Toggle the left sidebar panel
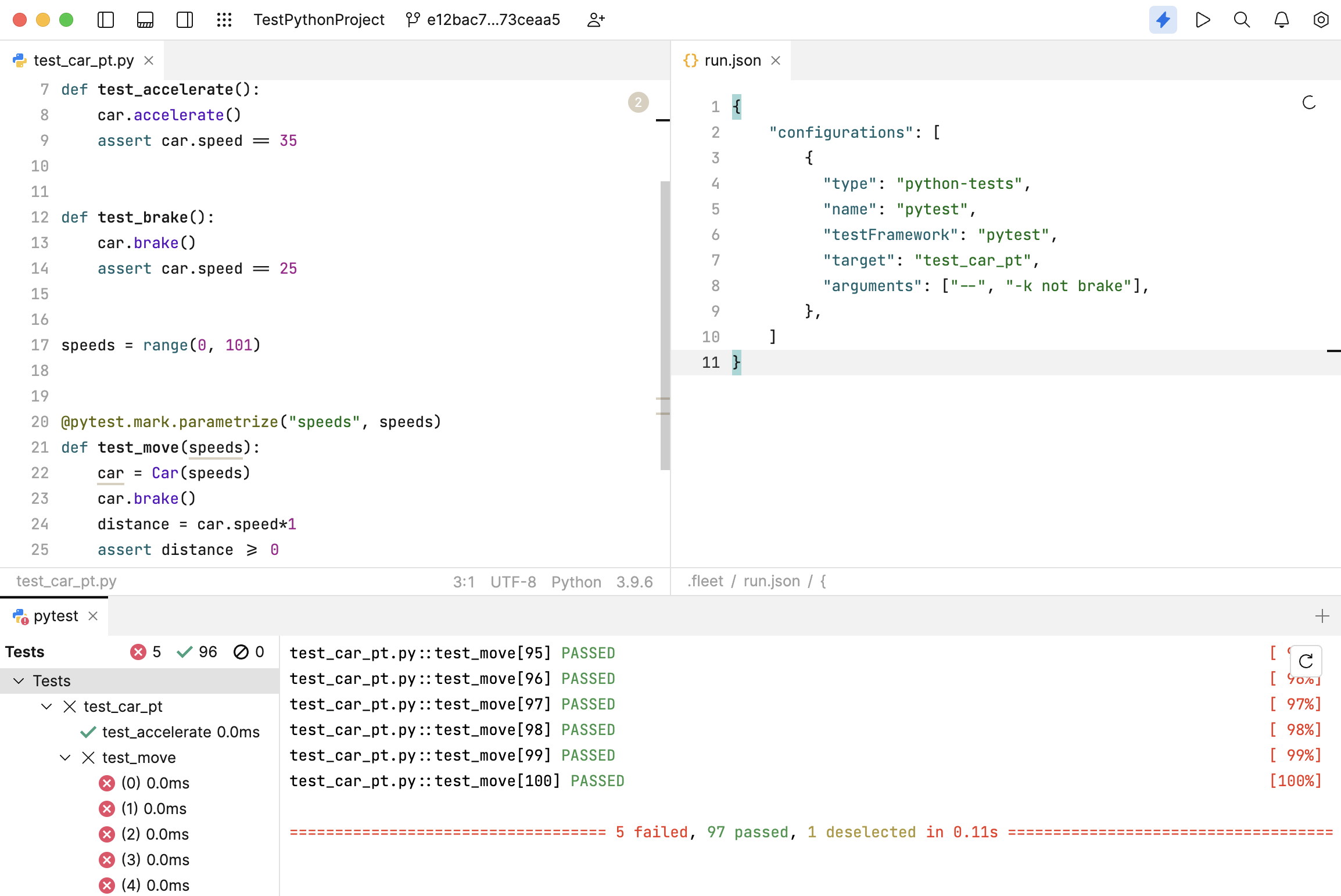 (106, 20)
